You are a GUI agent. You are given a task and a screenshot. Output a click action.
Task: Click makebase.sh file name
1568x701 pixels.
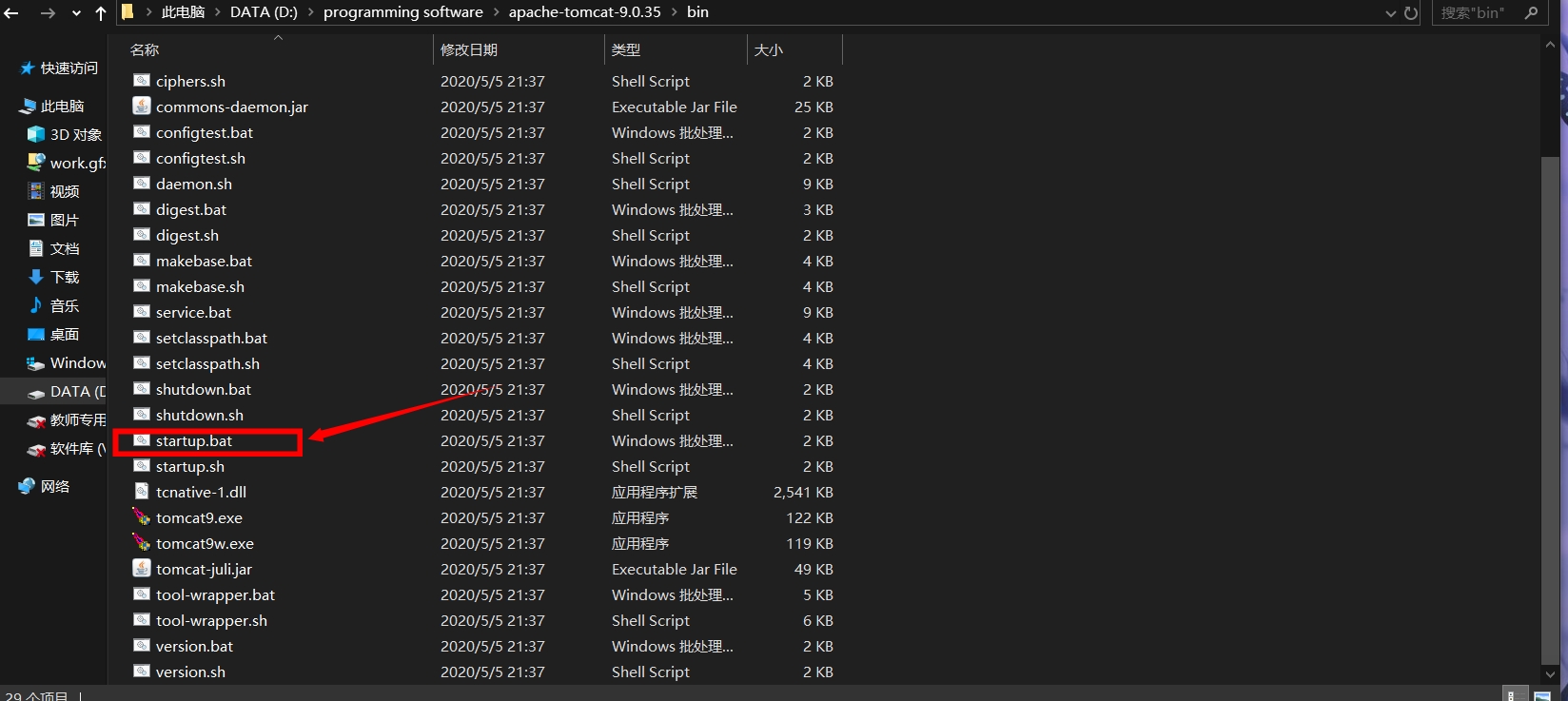point(201,286)
